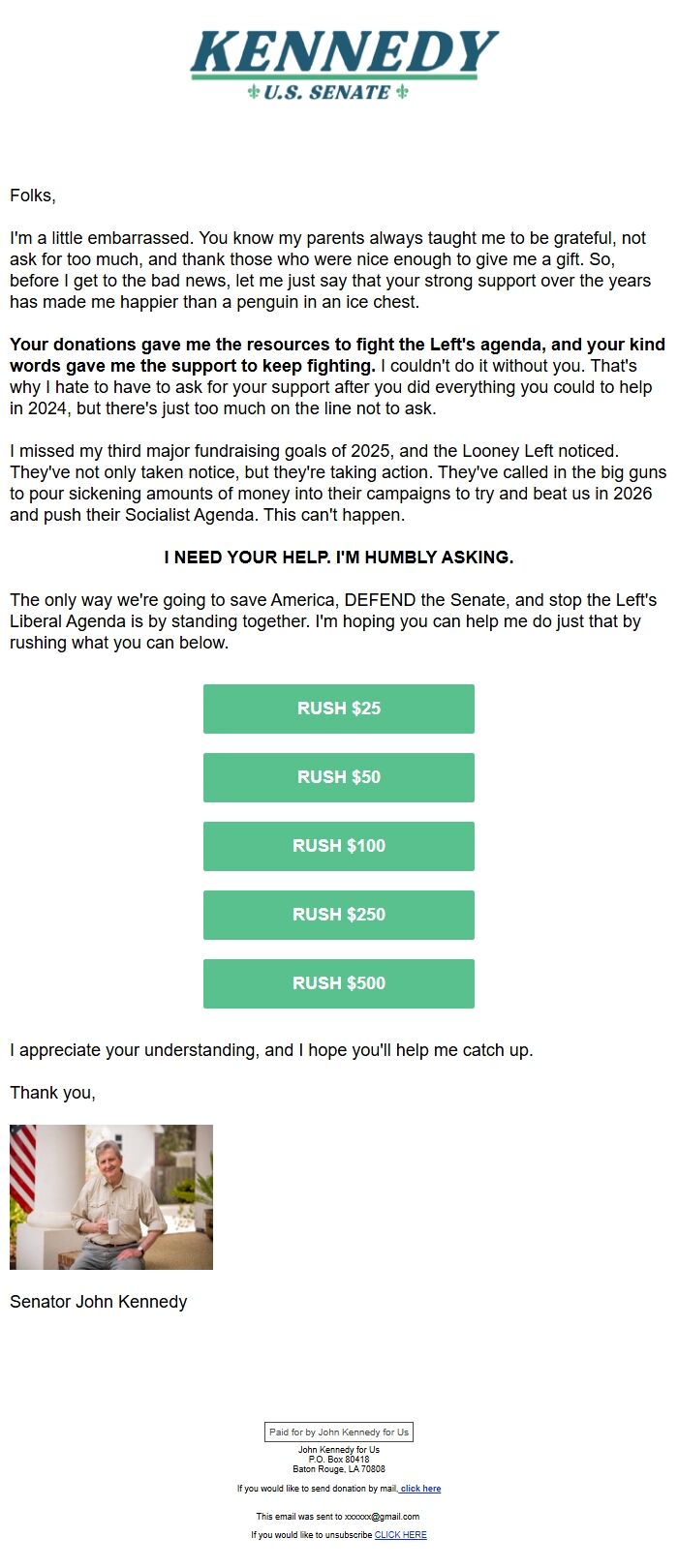Click the xxxxxx@gmail.com email address
The height and width of the screenshot is (1568, 678).
[382, 1517]
